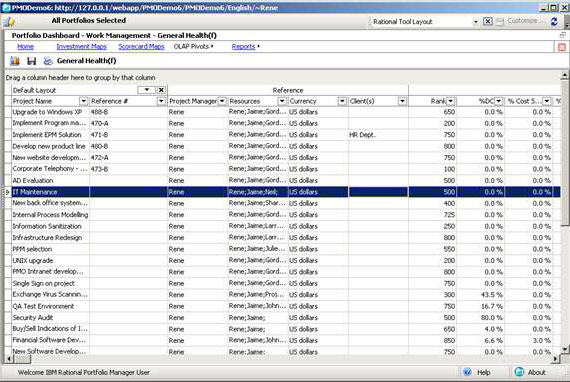Click the Customize icon button
This screenshot has width=570, height=382.
point(500,21)
